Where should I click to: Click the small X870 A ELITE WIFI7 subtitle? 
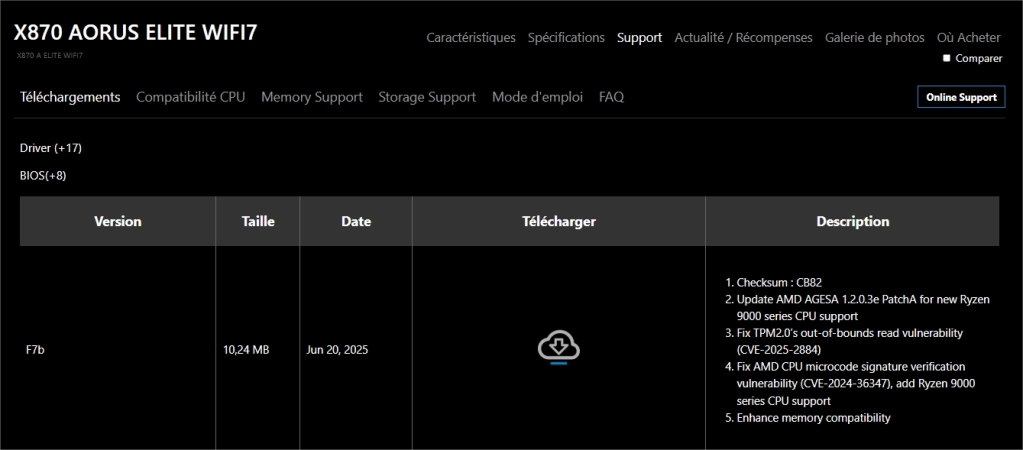pyautogui.click(x=50, y=55)
